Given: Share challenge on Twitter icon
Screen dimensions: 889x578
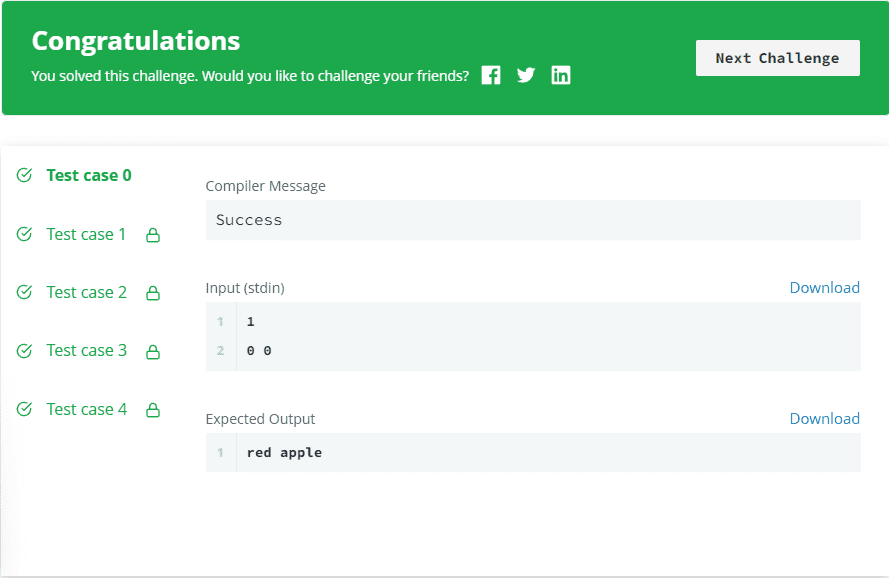Looking at the screenshot, I should (x=526, y=75).
